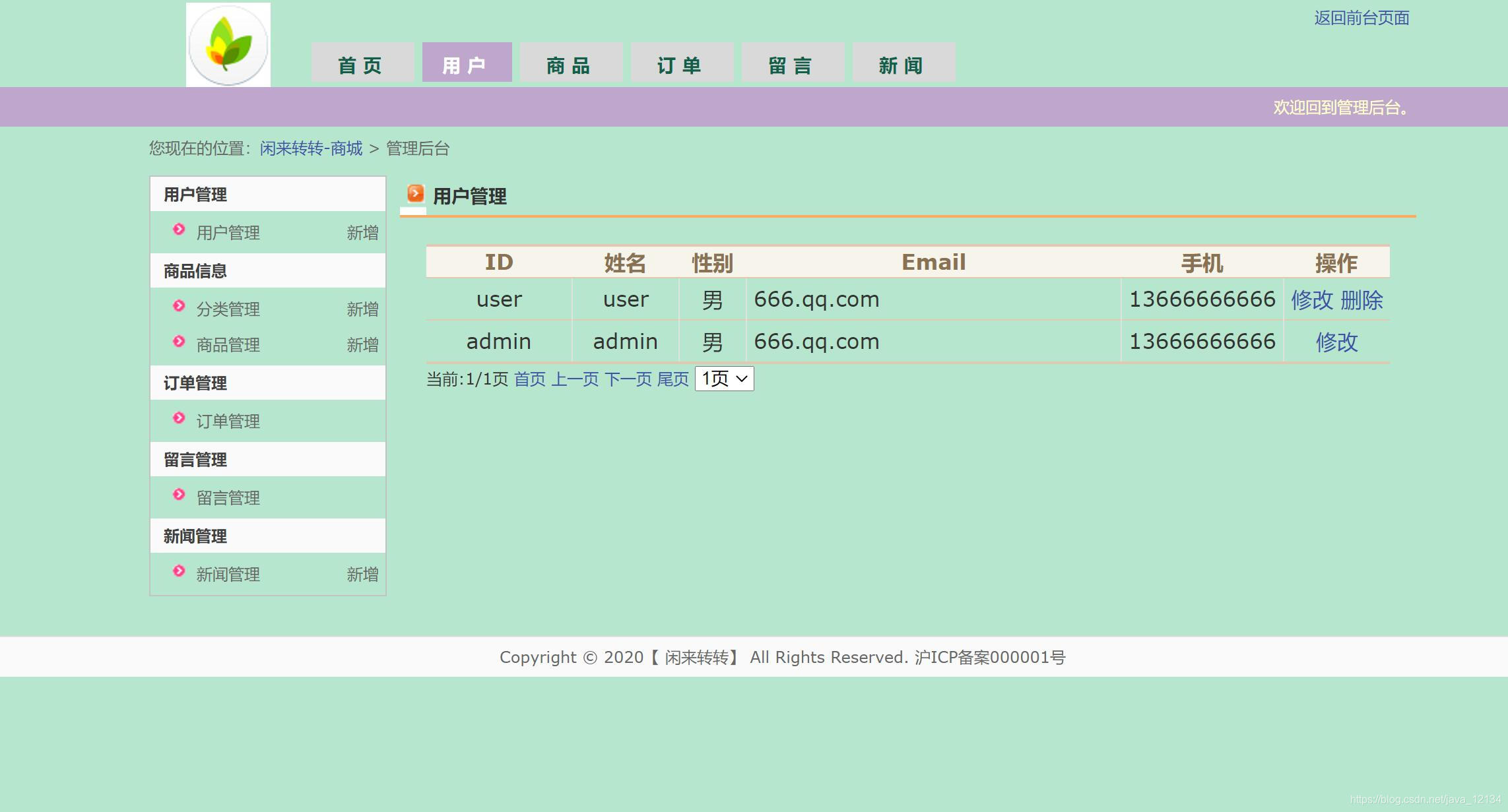The width and height of the screenshot is (1508, 812).
Task: Click the pink bullet icon next to 留言管理
Action: (x=179, y=495)
